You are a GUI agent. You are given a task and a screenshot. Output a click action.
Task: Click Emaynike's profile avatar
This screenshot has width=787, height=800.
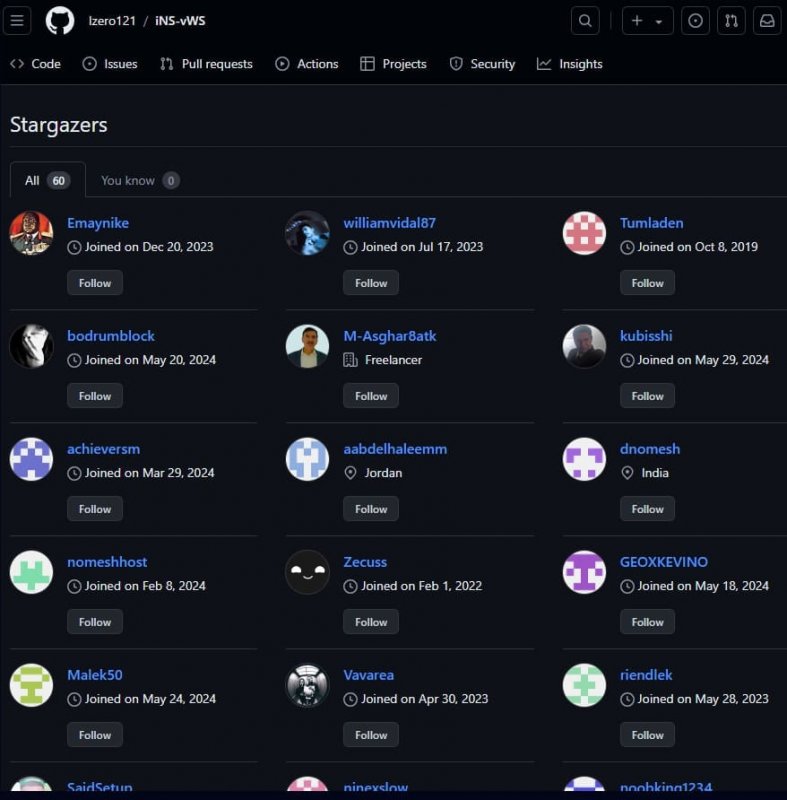[x=31, y=233]
